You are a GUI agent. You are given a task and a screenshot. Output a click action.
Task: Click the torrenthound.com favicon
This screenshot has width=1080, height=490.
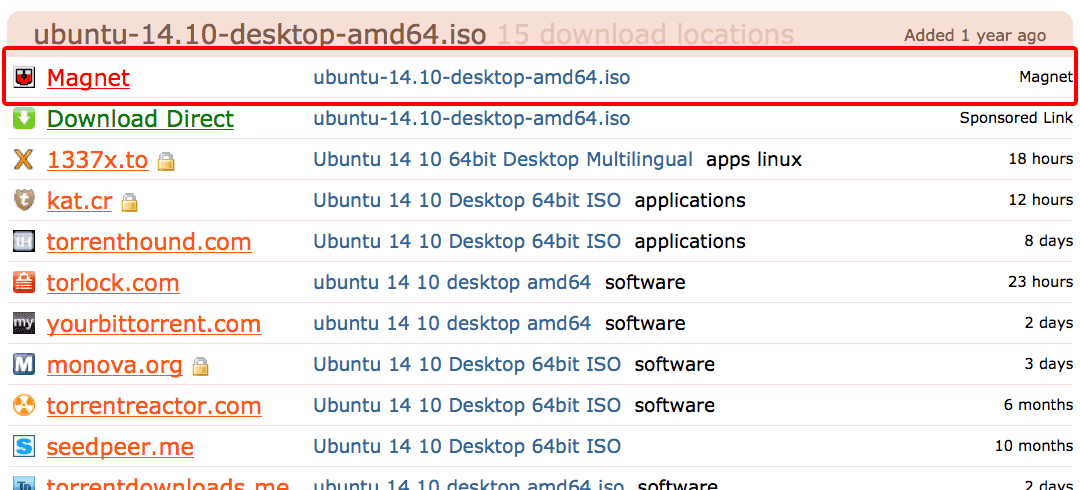point(24,242)
